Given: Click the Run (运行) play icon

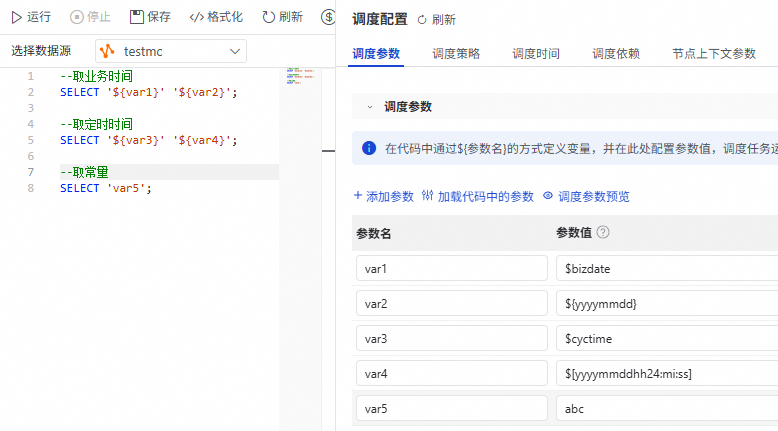Looking at the screenshot, I should point(16,17).
